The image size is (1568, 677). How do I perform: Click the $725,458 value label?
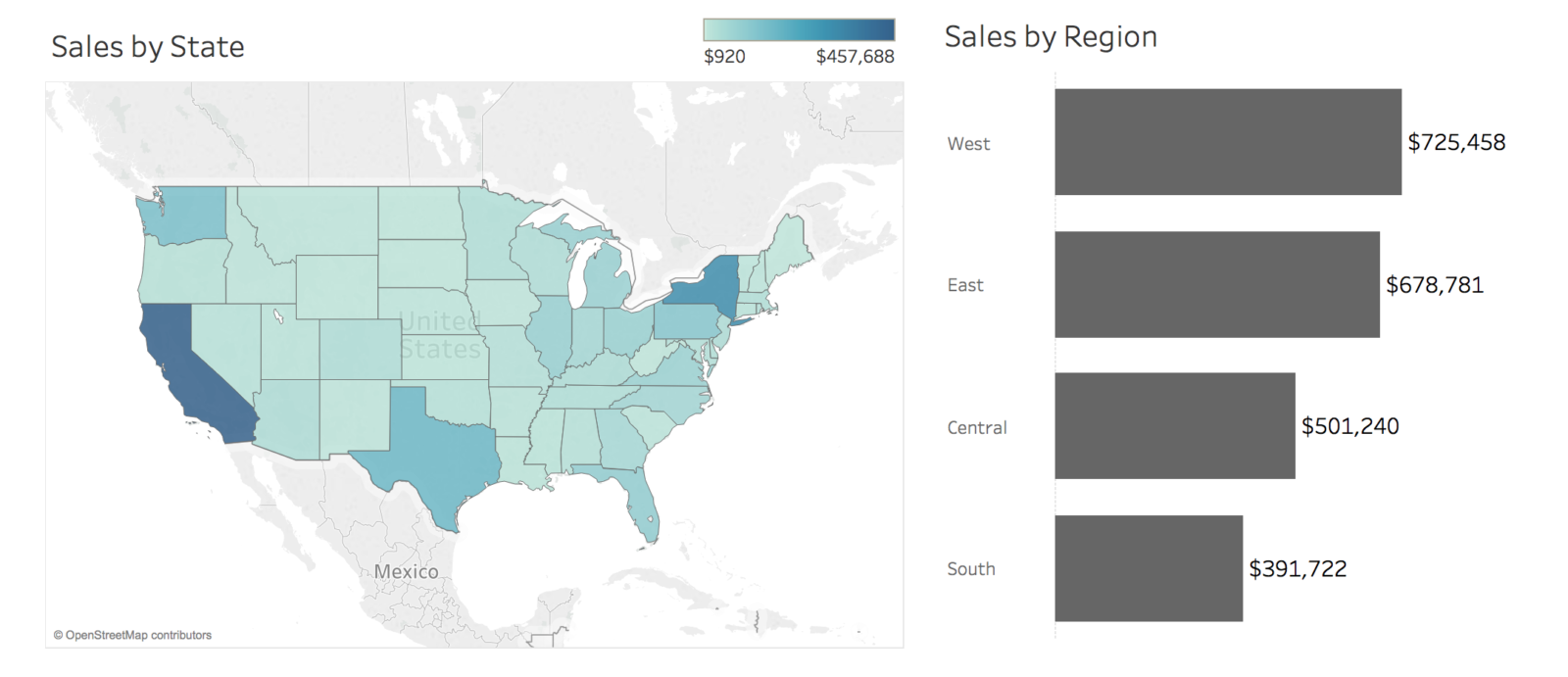[x=1456, y=142]
